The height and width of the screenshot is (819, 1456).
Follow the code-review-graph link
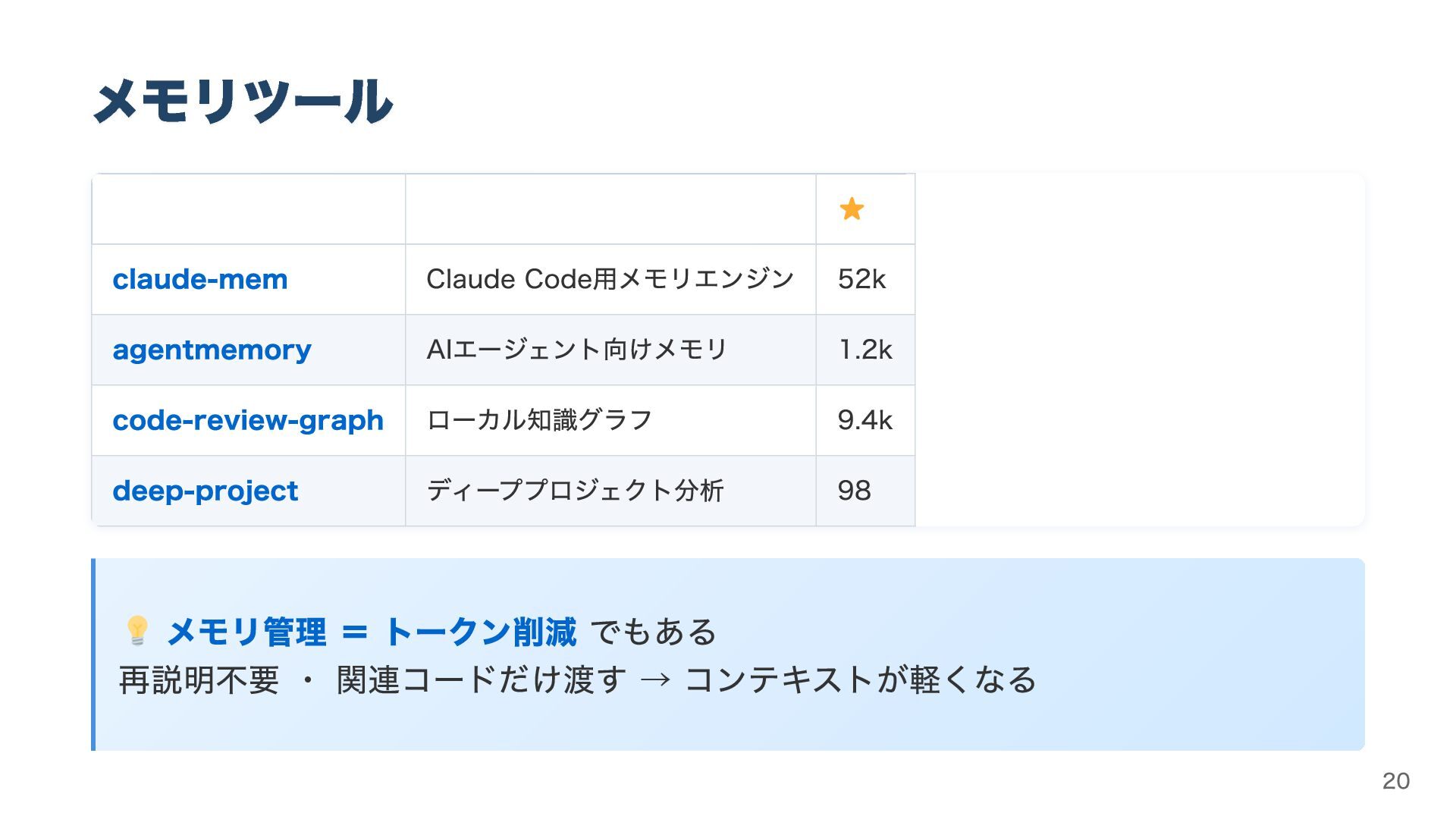point(248,420)
